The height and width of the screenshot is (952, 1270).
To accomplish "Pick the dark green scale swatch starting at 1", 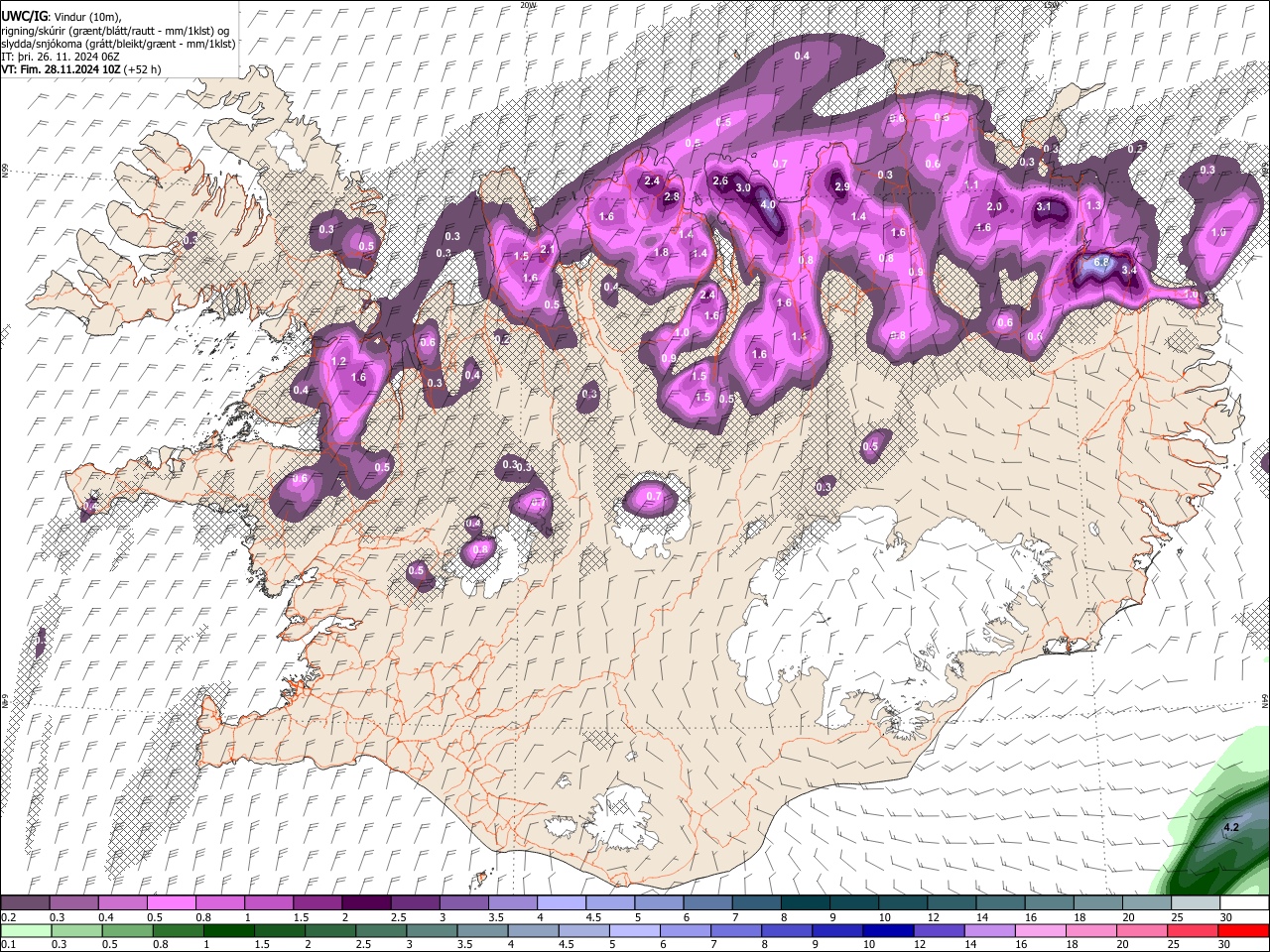I will click(x=229, y=930).
